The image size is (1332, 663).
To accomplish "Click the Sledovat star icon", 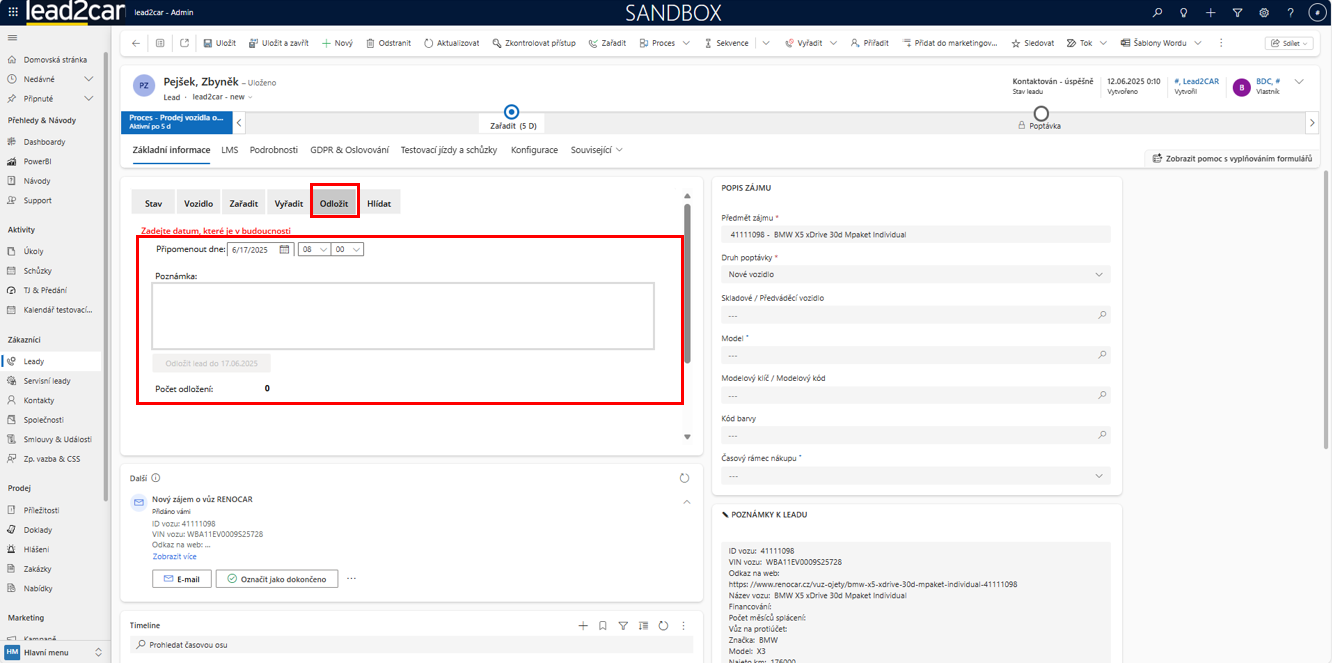I will (1016, 43).
